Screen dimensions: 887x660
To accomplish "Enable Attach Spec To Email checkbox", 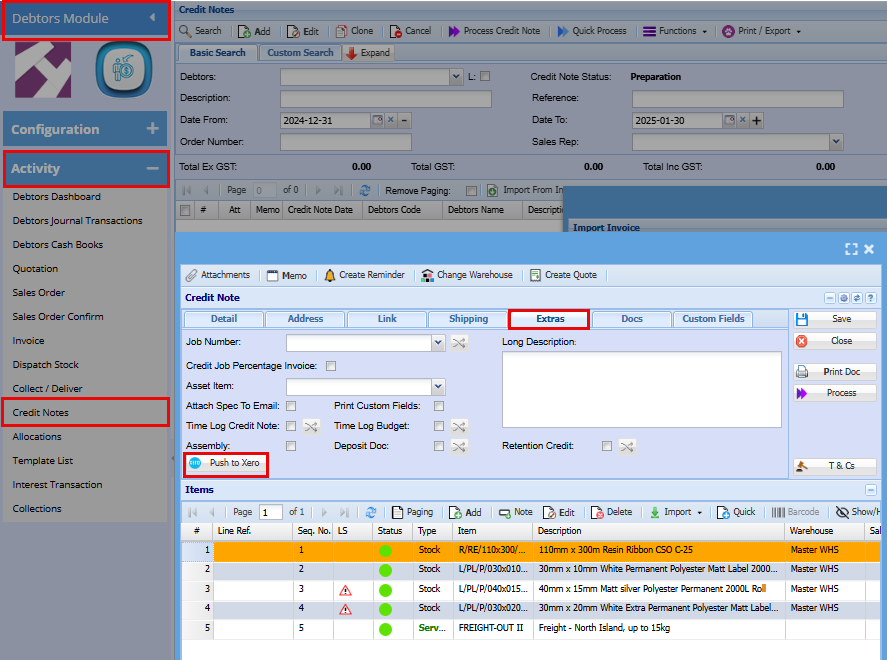I will tap(291, 406).
